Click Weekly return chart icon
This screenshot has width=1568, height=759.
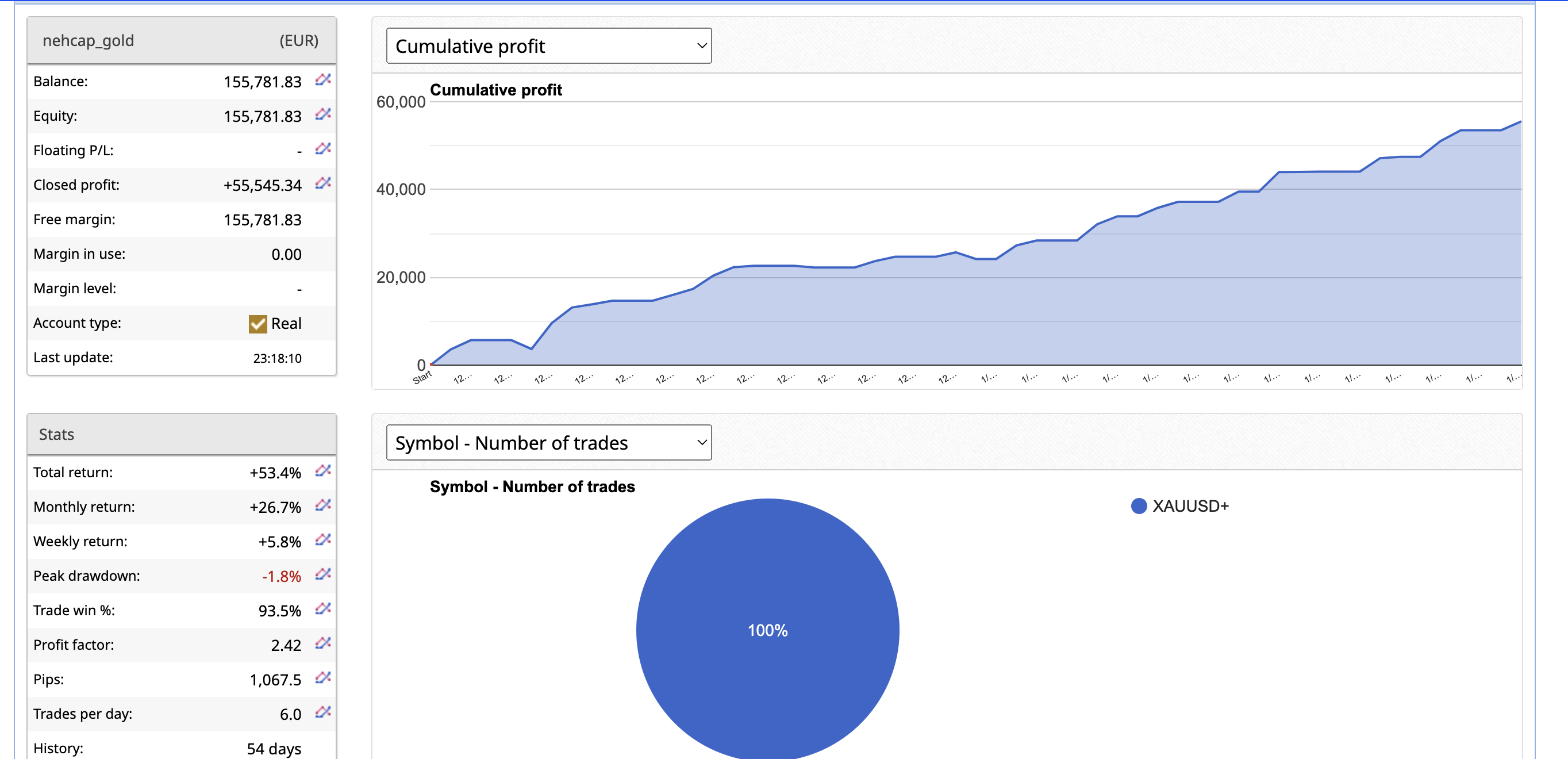coord(322,540)
